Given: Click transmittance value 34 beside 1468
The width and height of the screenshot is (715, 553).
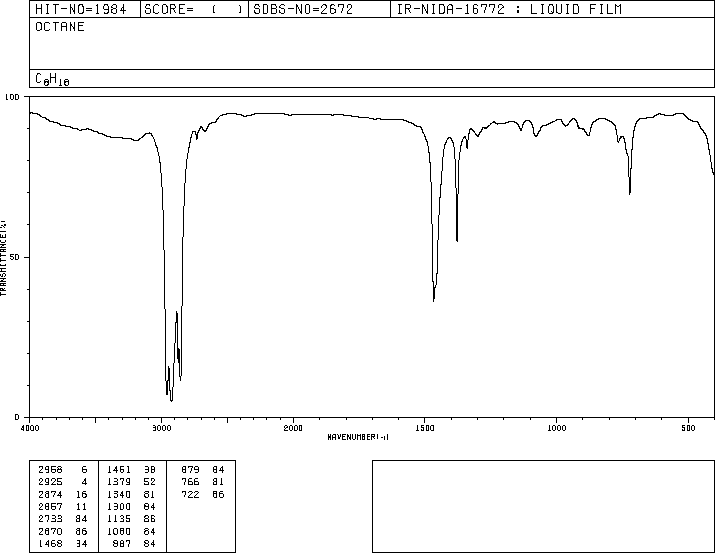Looking at the screenshot, I should 82,543.
